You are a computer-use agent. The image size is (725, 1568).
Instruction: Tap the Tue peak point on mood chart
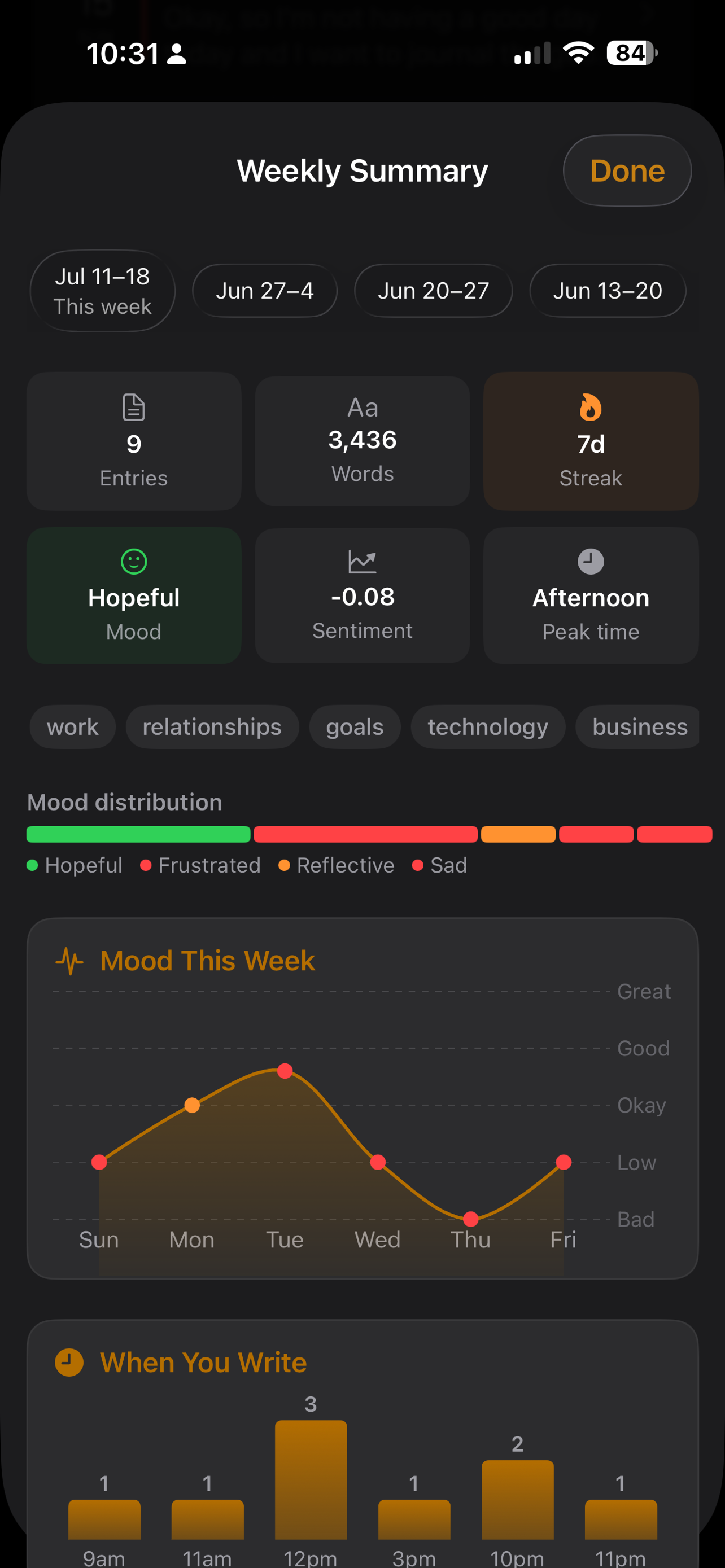(x=285, y=1071)
